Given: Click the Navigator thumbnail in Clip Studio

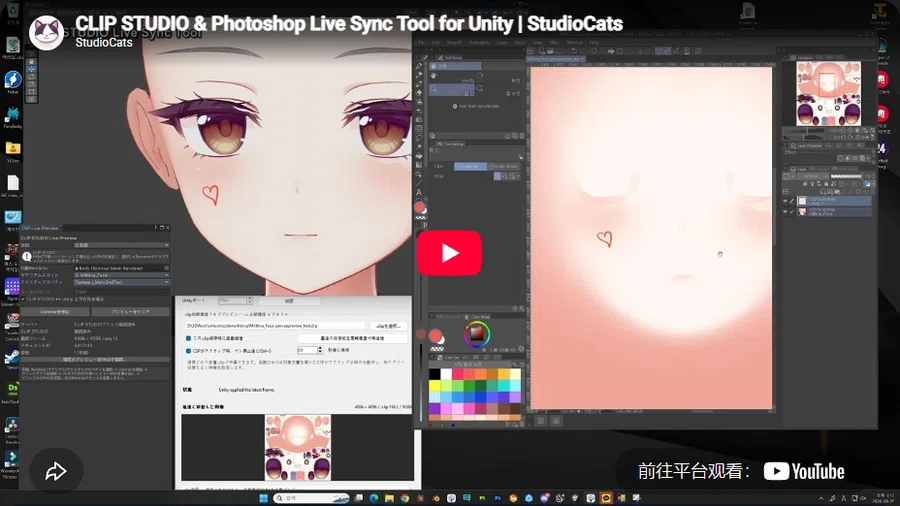Looking at the screenshot, I should pos(828,93).
